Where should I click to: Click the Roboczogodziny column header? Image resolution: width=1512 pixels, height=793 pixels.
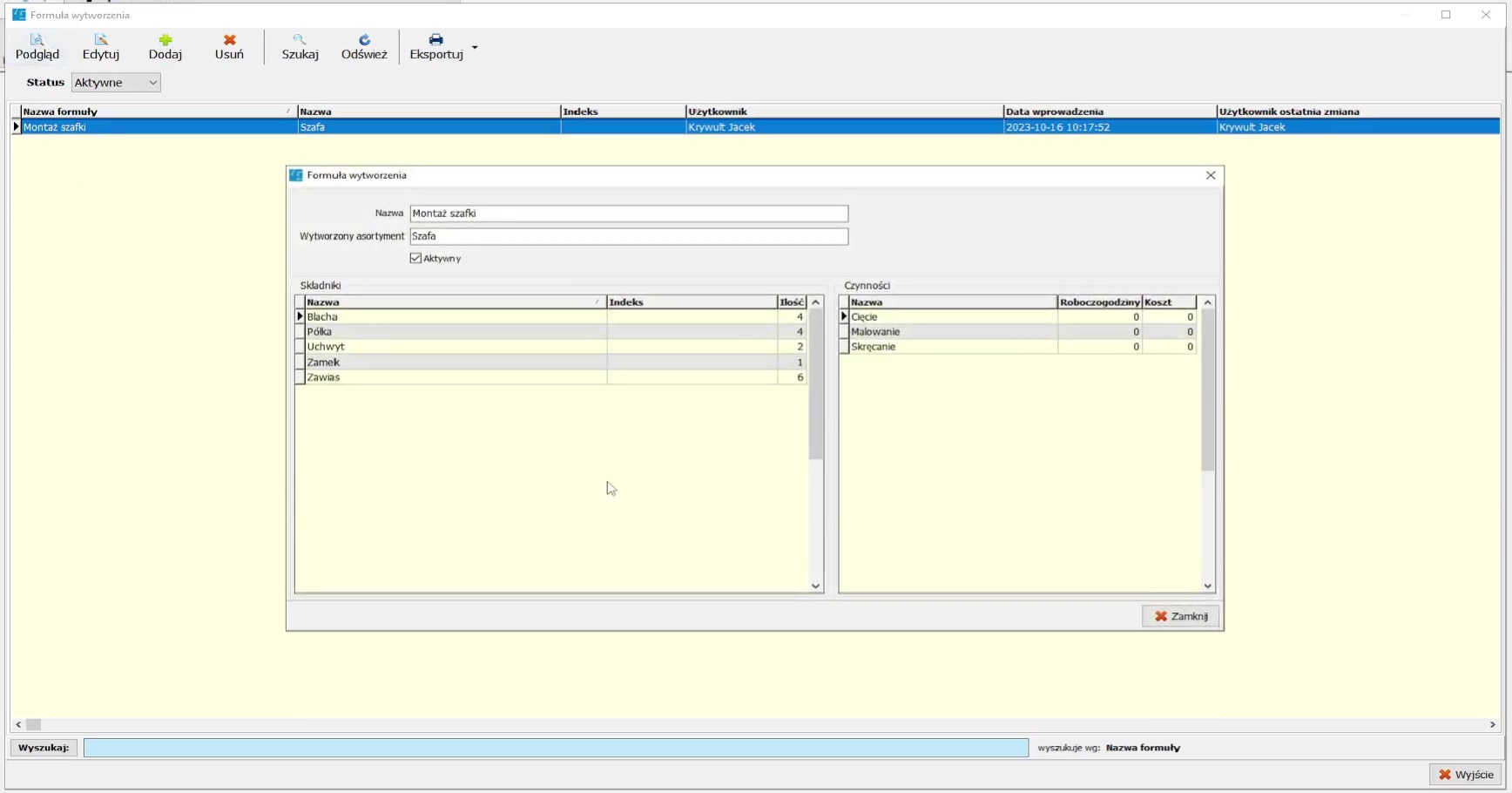point(1099,302)
